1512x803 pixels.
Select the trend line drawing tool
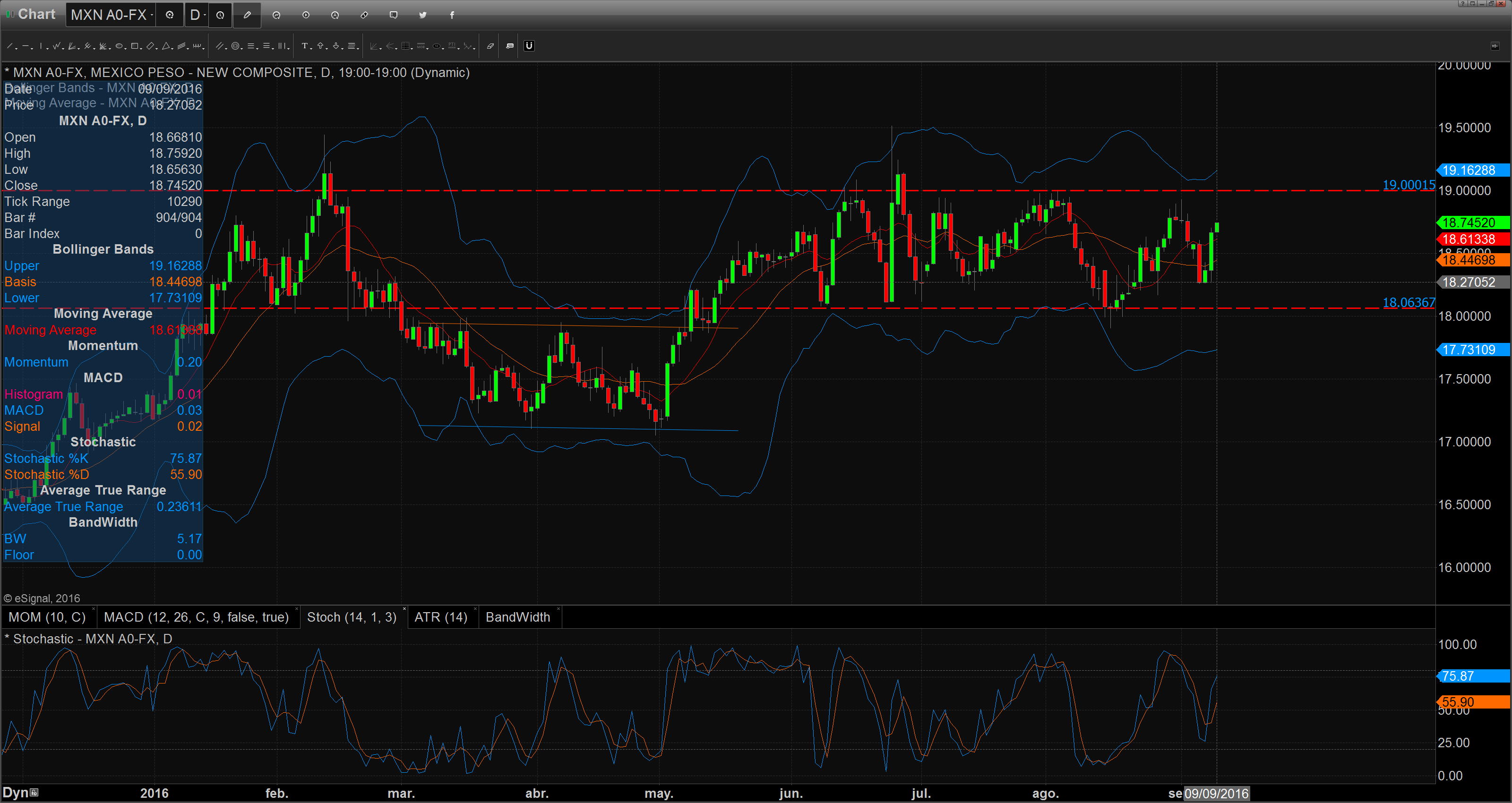coord(9,46)
